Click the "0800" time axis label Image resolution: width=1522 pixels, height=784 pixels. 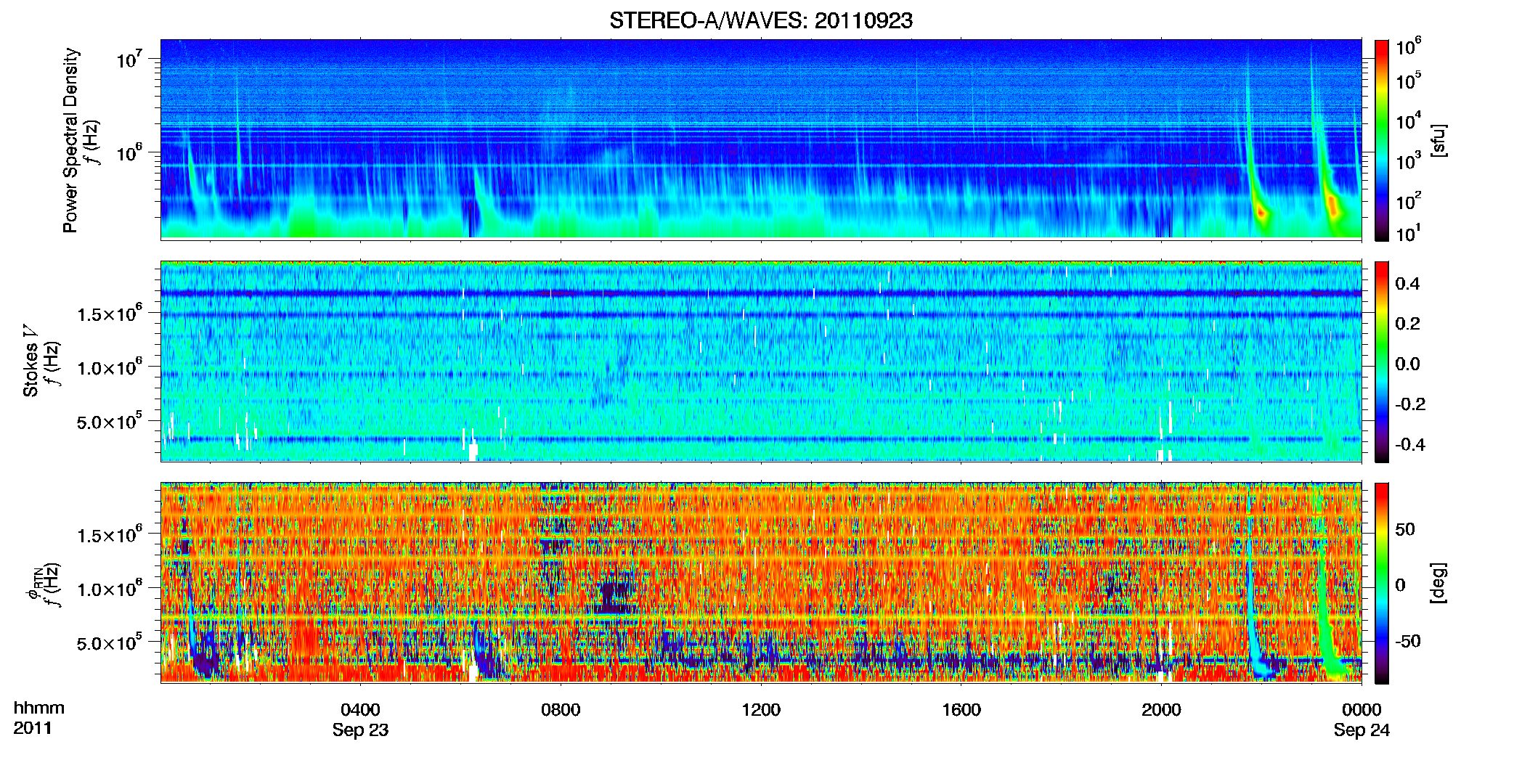561,709
